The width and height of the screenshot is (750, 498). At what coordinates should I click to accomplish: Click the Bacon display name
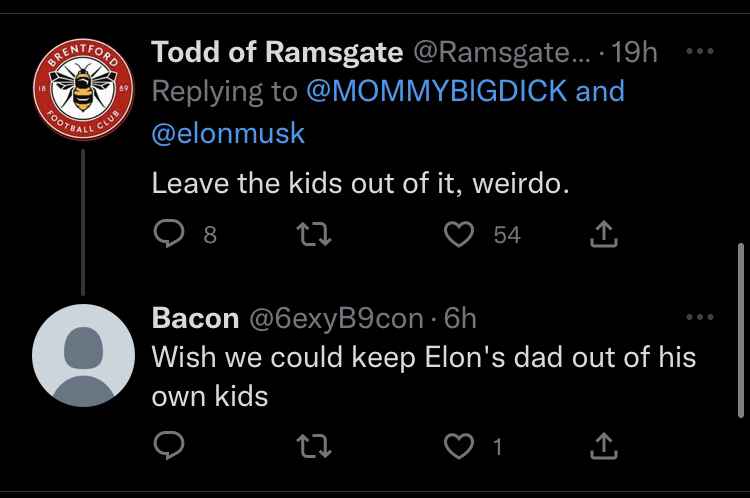point(194,318)
